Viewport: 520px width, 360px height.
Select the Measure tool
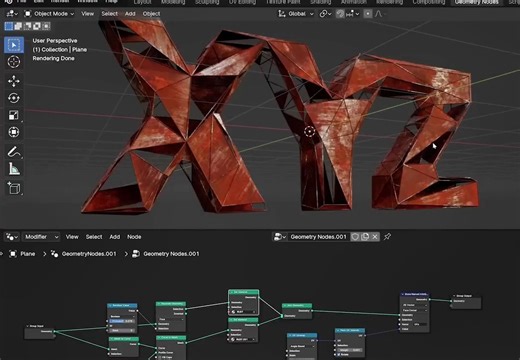click(x=14, y=169)
